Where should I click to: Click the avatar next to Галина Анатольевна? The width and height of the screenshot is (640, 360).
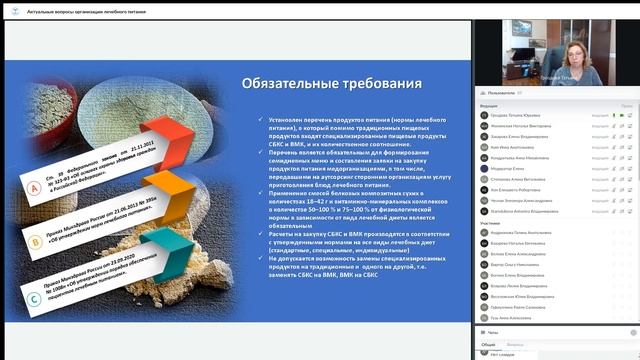(484, 233)
